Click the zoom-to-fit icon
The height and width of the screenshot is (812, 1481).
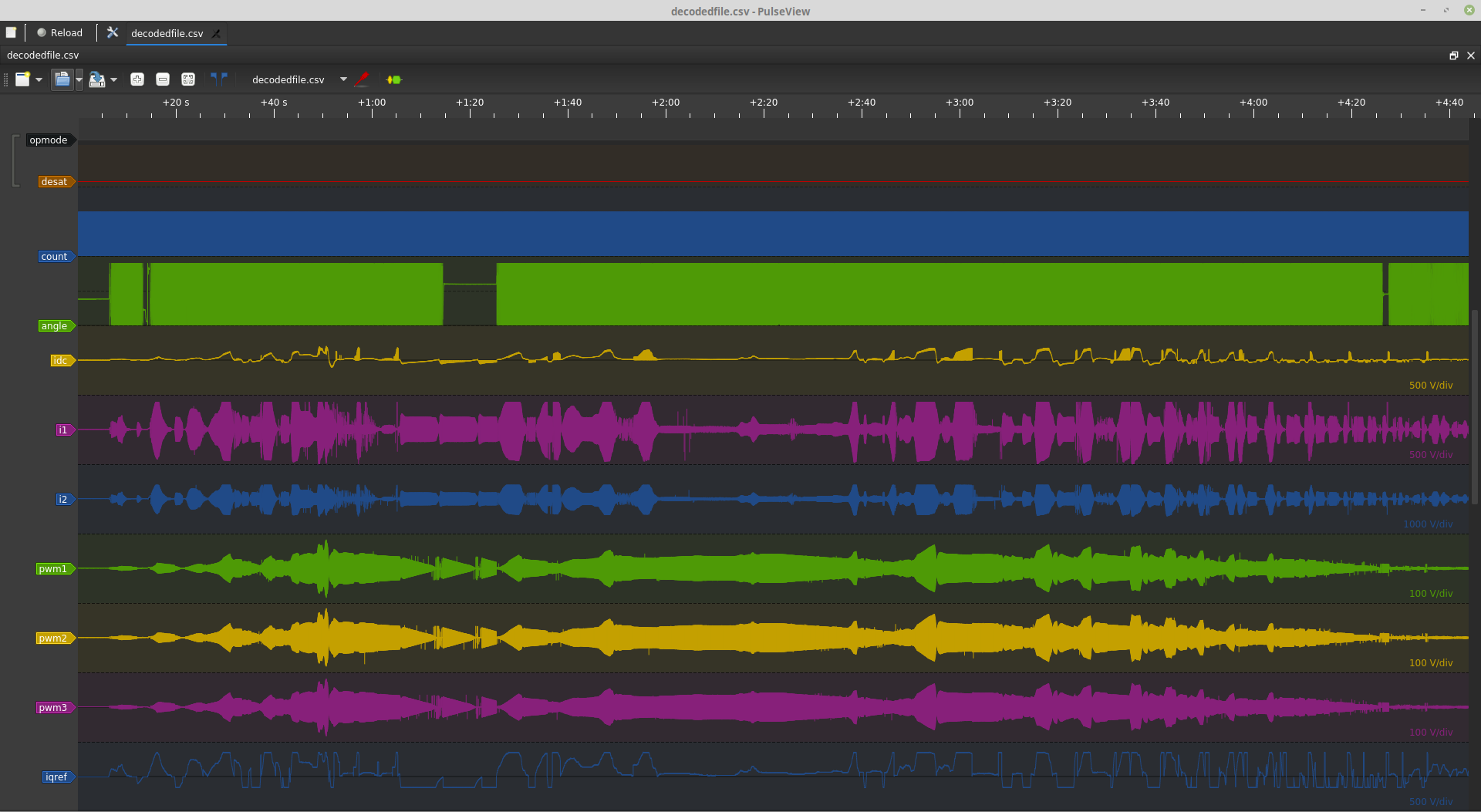pos(188,79)
